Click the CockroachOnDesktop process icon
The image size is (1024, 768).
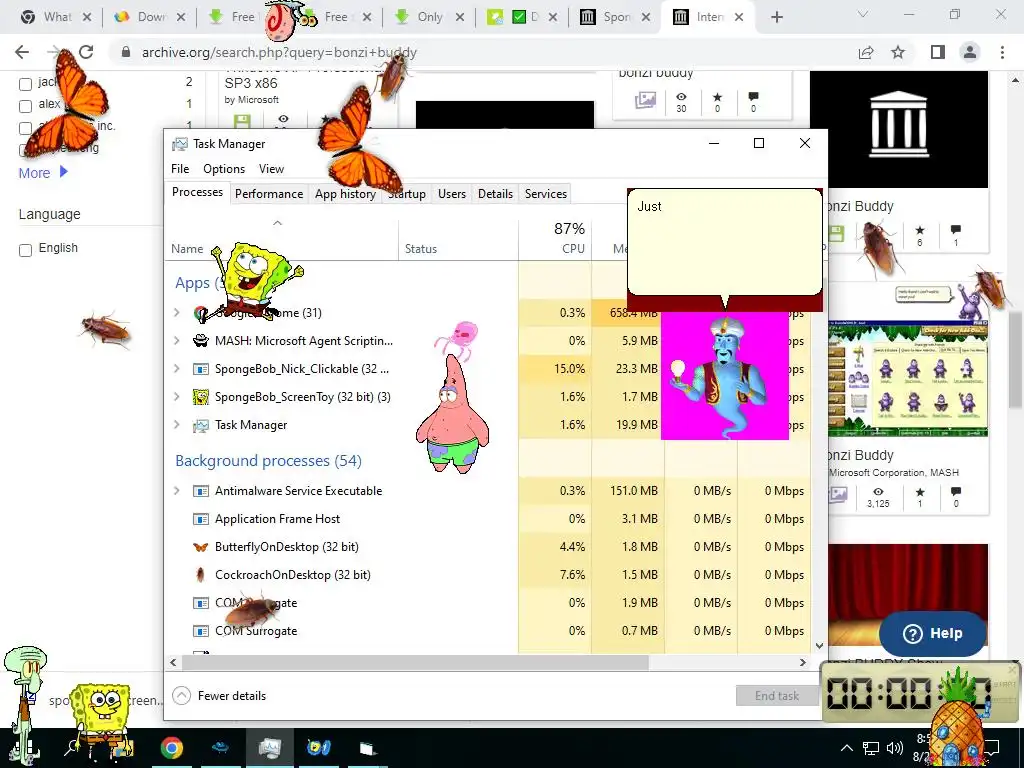(x=200, y=575)
